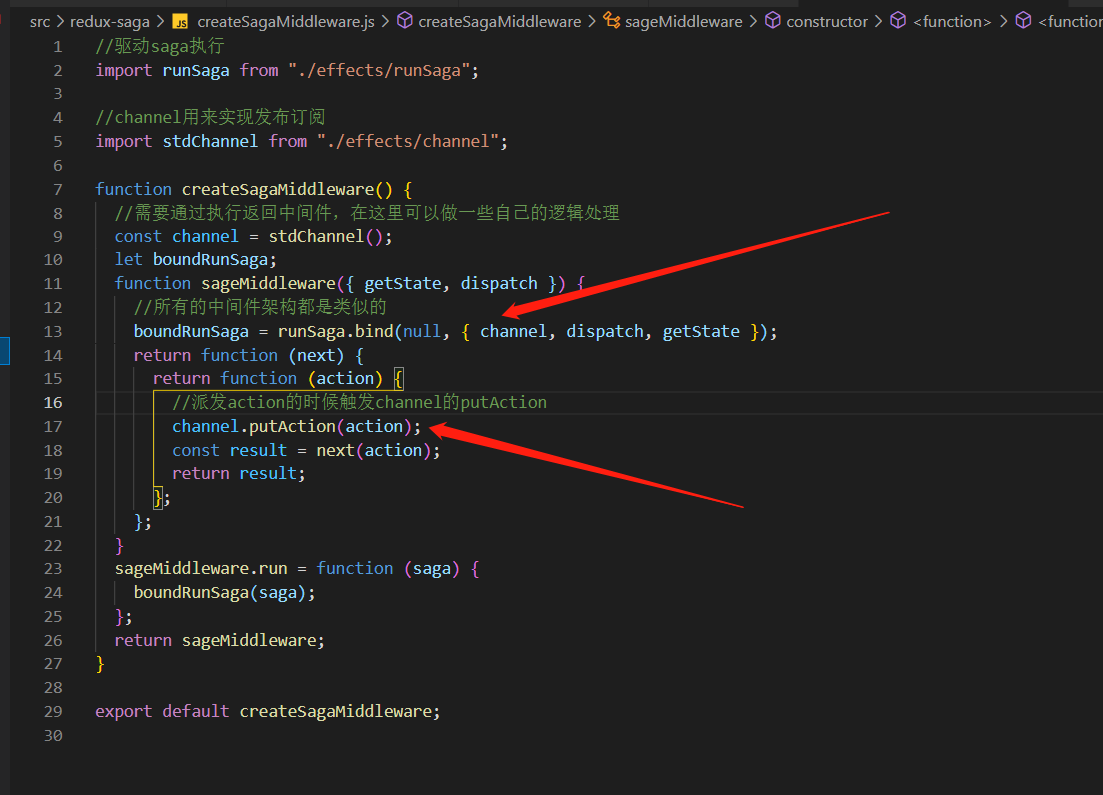
Task: Click runSaga.bind on line 13
Action: 335,331
